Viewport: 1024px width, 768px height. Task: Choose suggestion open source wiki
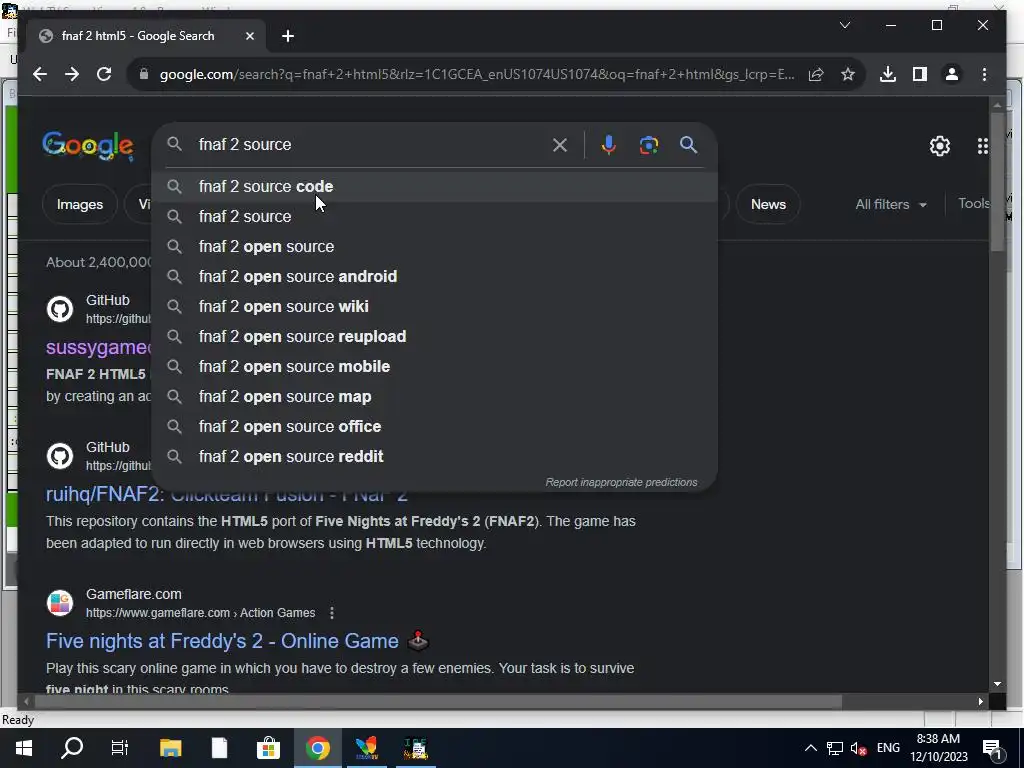[x=434, y=307]
